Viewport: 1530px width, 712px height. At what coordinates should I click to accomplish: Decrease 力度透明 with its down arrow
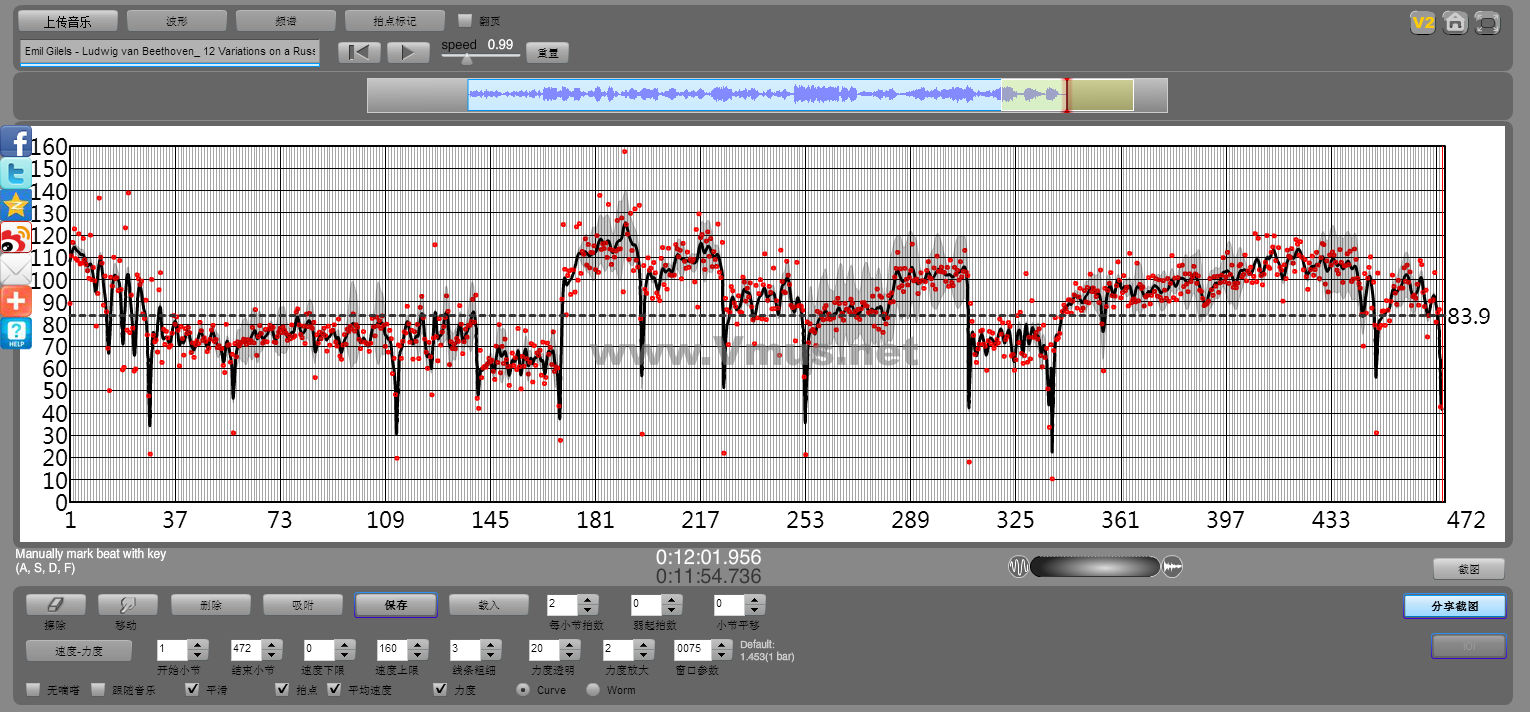point(571,655)
